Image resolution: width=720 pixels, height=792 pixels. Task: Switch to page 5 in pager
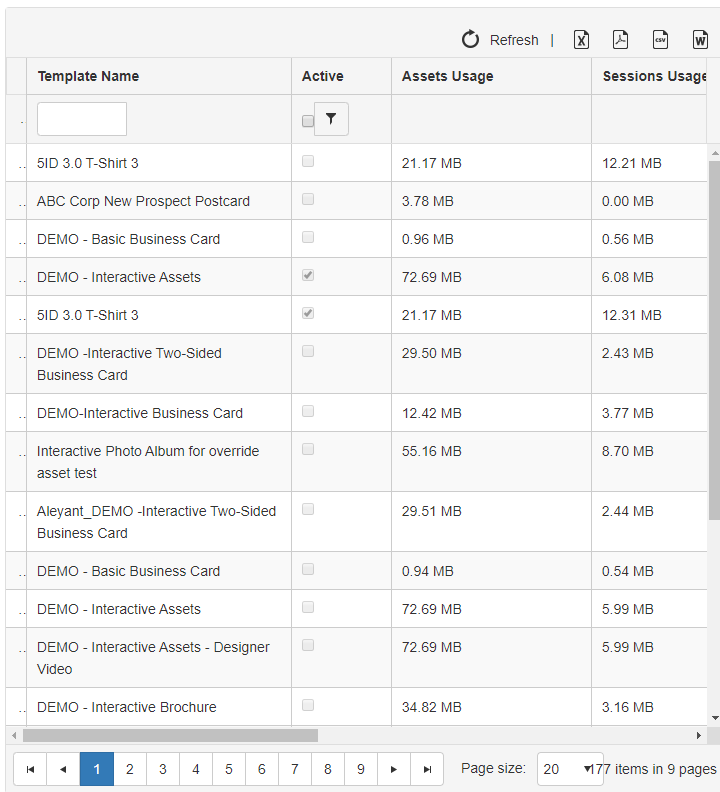tap(229, 769)
